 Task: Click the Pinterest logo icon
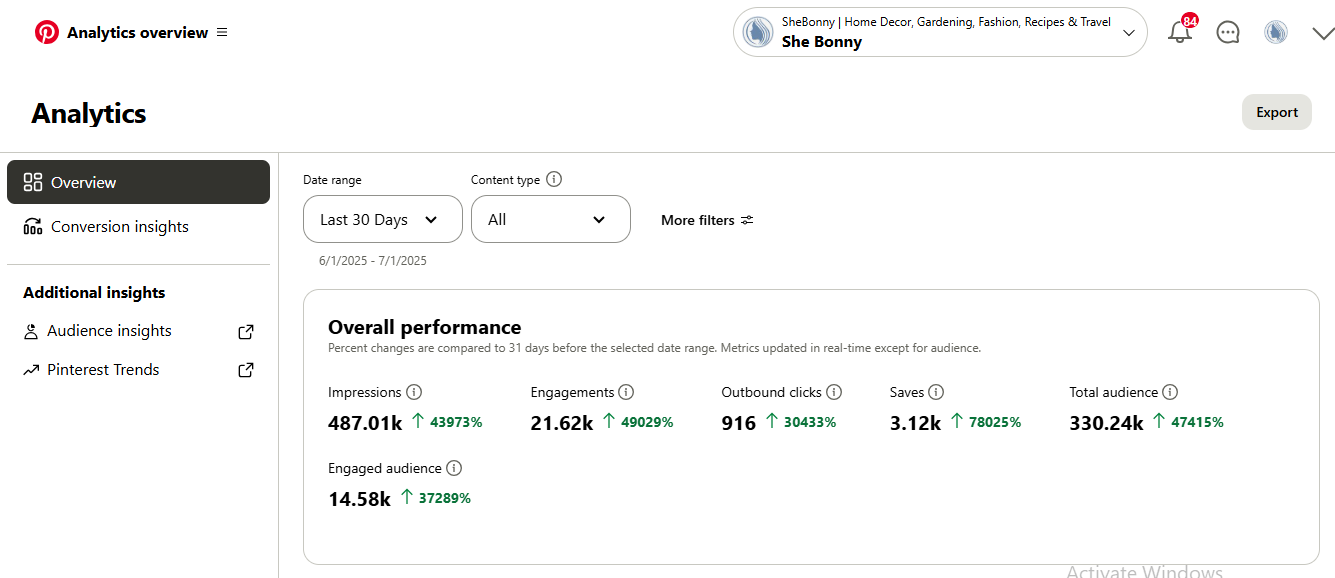(47, 32)
